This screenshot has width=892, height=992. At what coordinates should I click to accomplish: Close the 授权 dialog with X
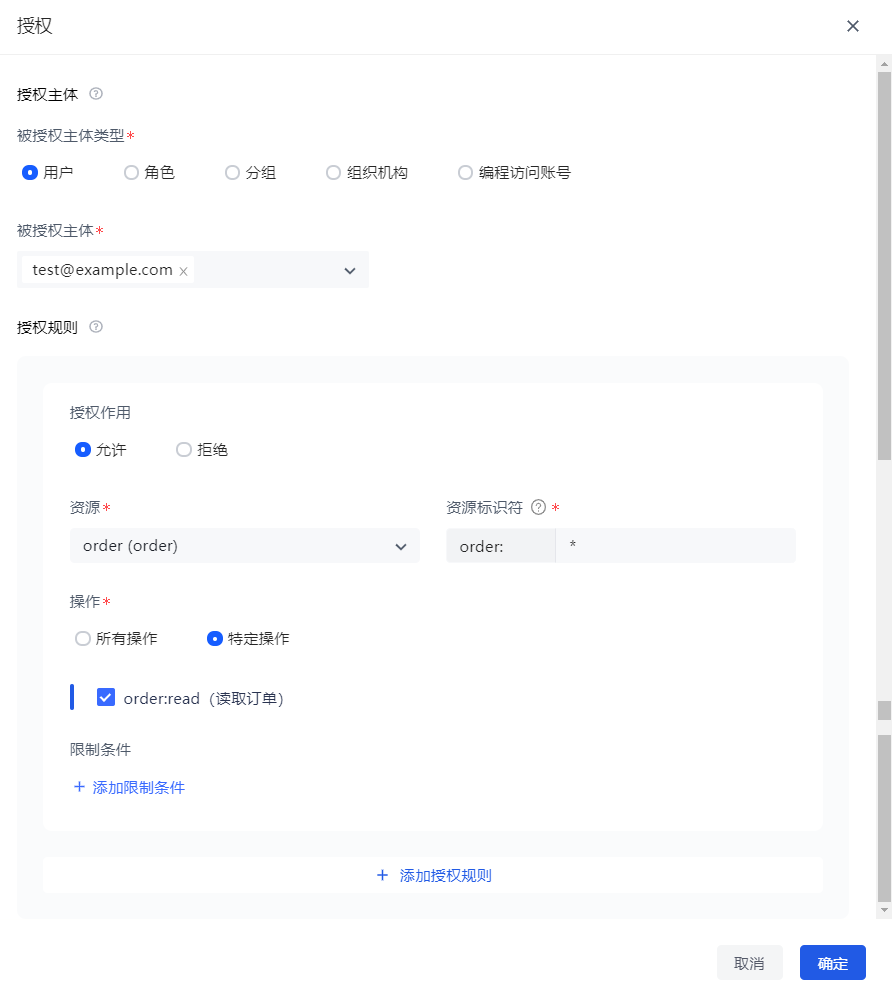[852, 26]
